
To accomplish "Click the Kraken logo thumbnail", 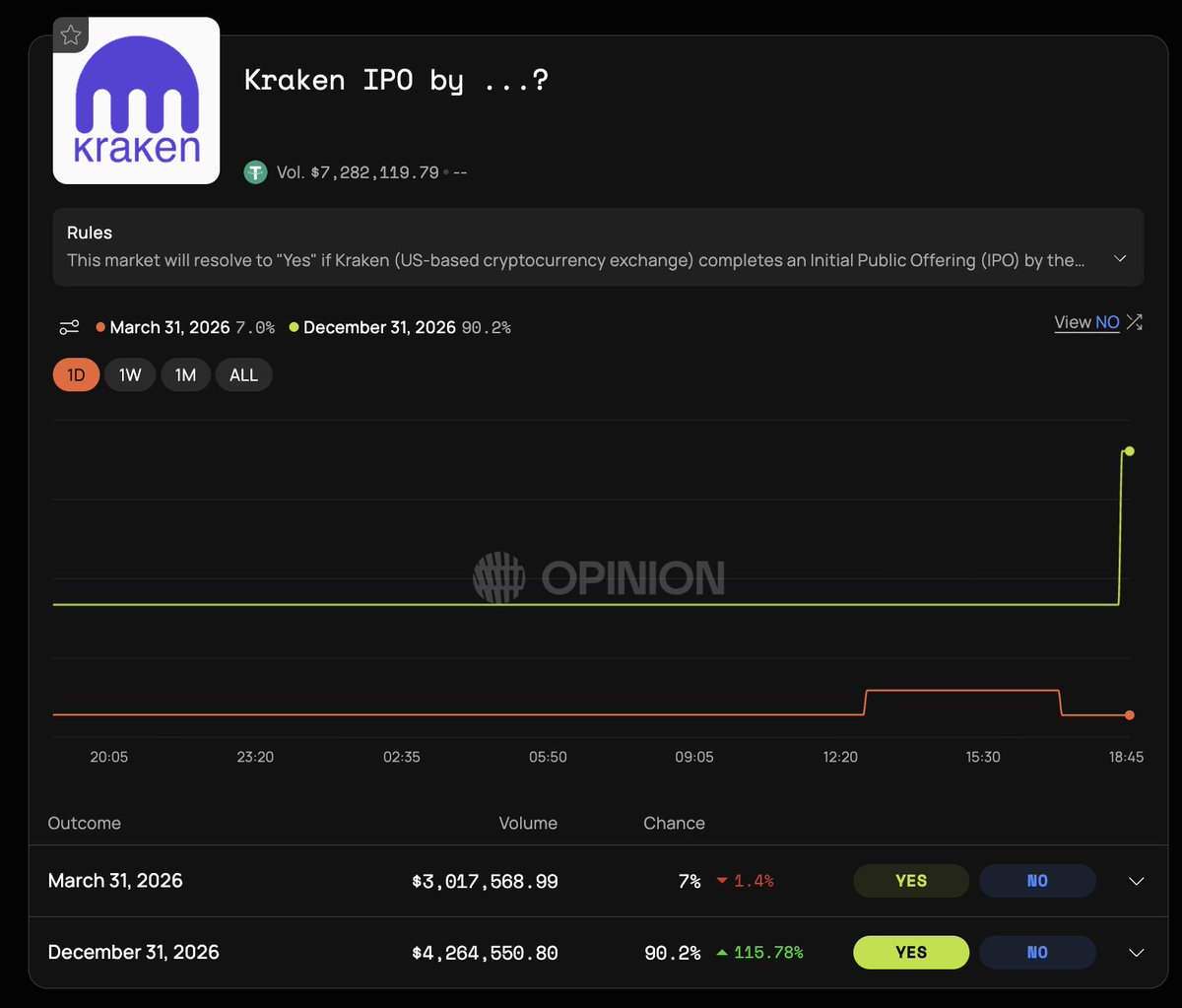I will [x=136, y=101].
